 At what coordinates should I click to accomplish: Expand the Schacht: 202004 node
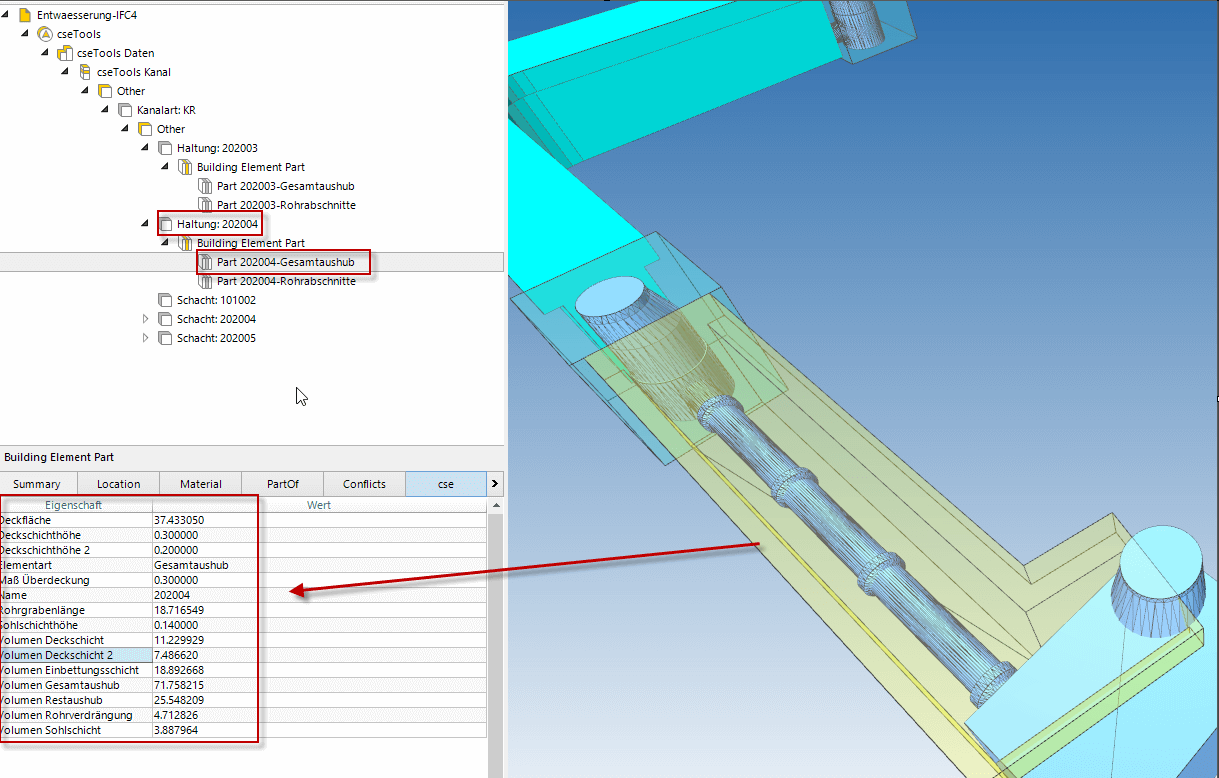(x=146, y=319)
